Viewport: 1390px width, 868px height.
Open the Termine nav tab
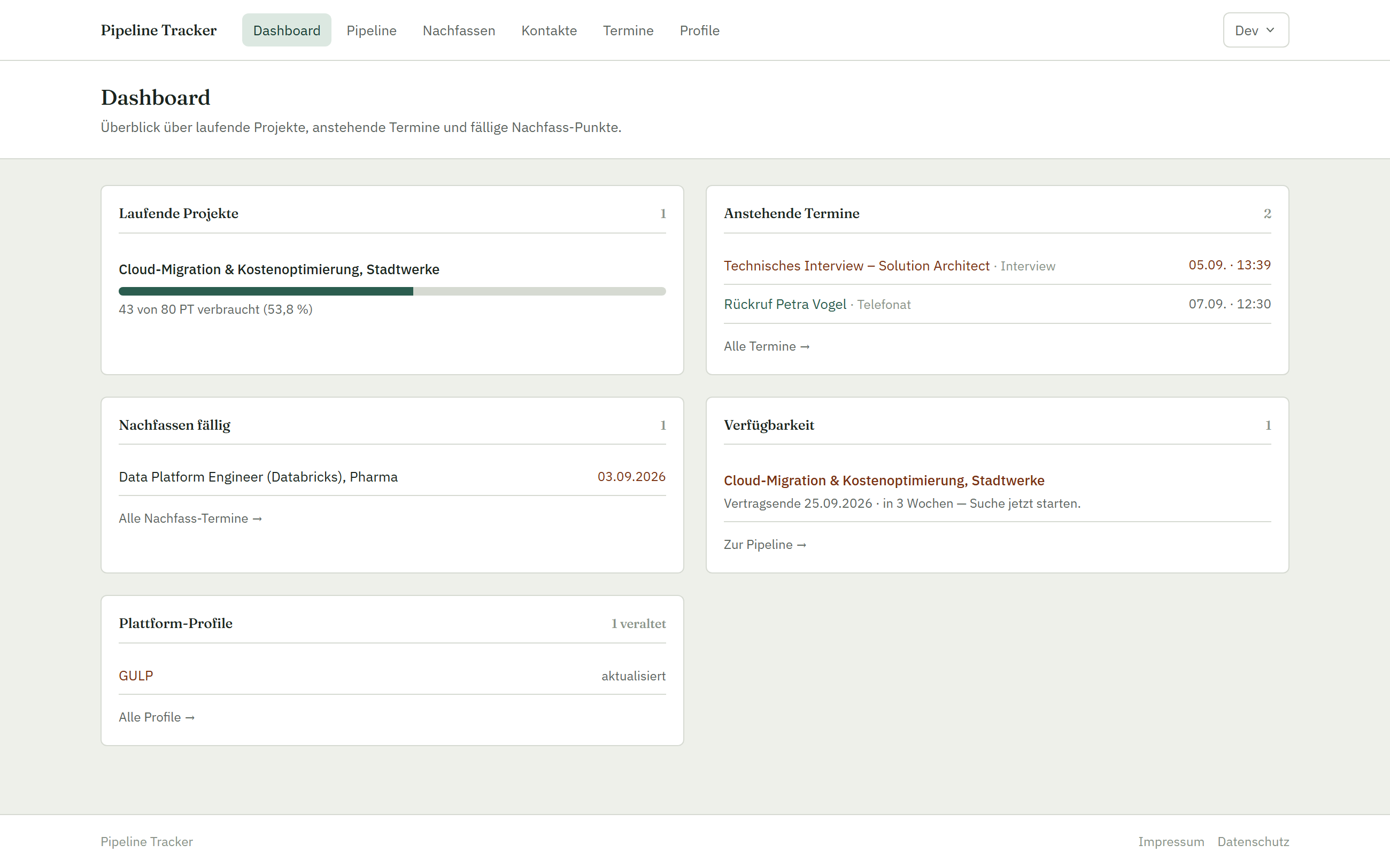tap(628, 30)
